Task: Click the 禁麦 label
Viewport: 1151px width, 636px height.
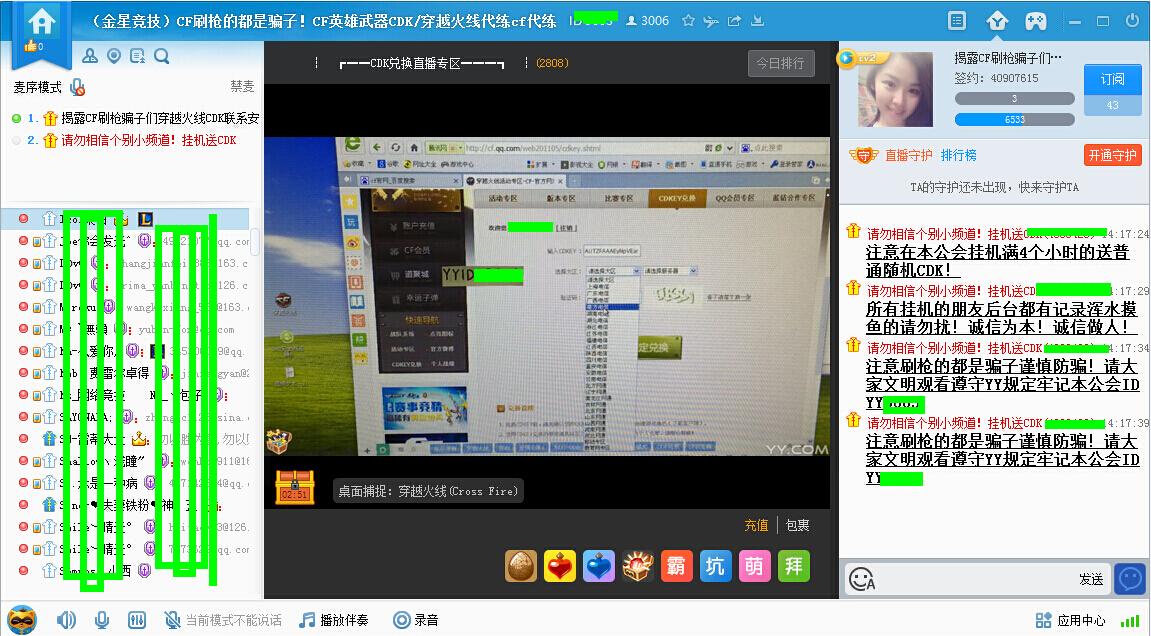Action: click(242, 87)
